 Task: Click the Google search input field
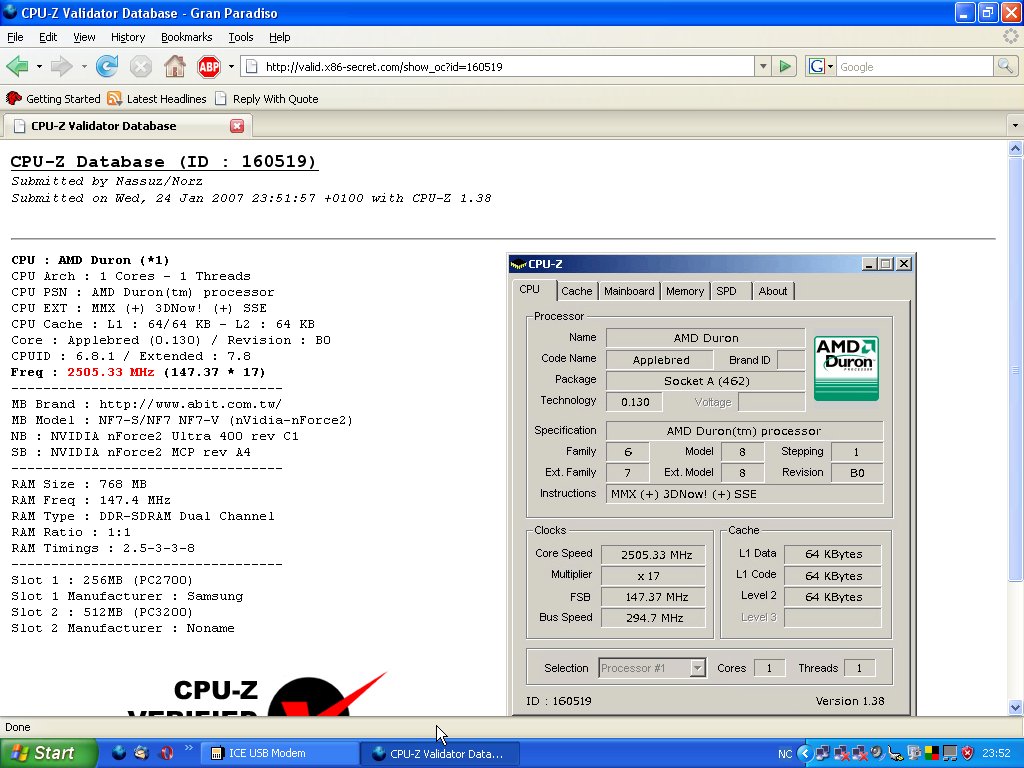(x=914, y=66)
